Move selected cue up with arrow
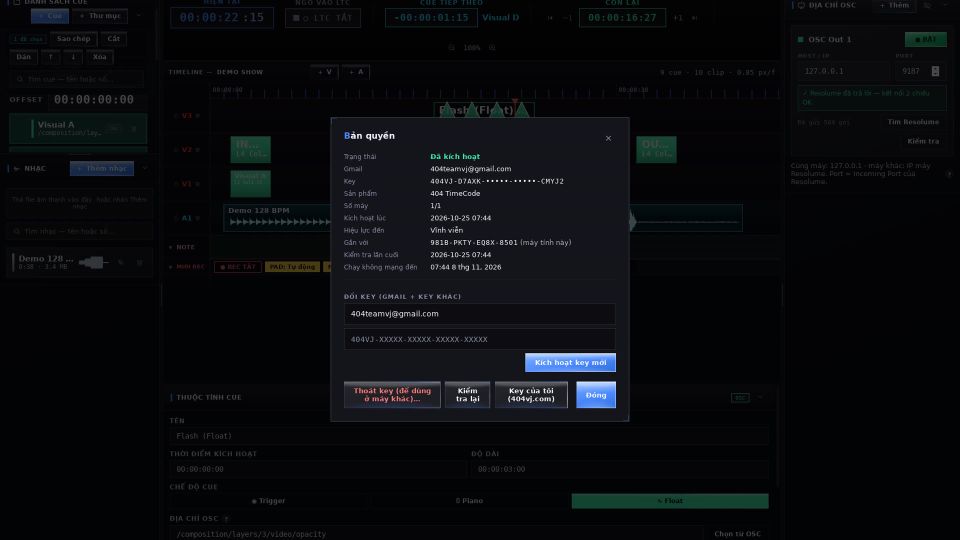 (51, 57)
